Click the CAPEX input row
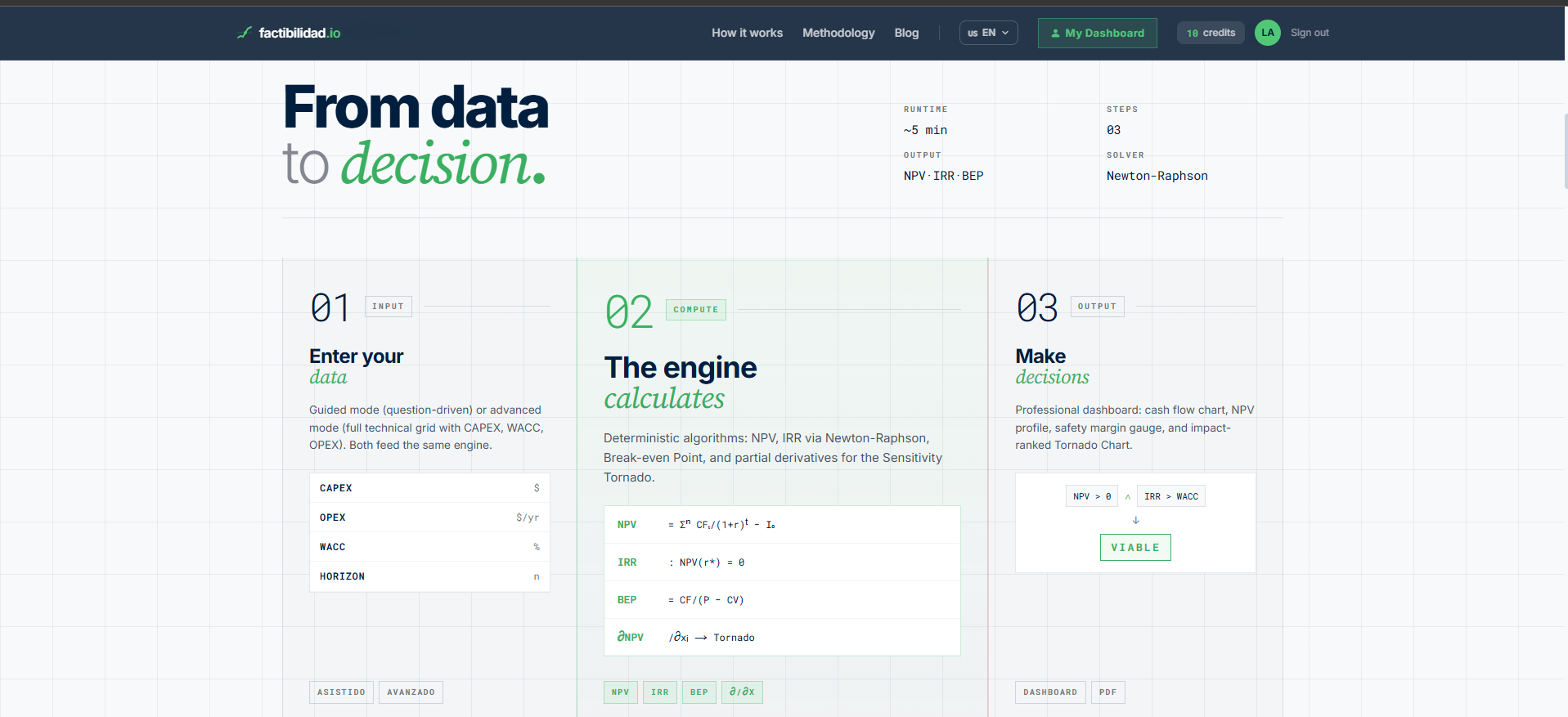The width and height of the screenshot is (1568, 717). click(429, 488)
